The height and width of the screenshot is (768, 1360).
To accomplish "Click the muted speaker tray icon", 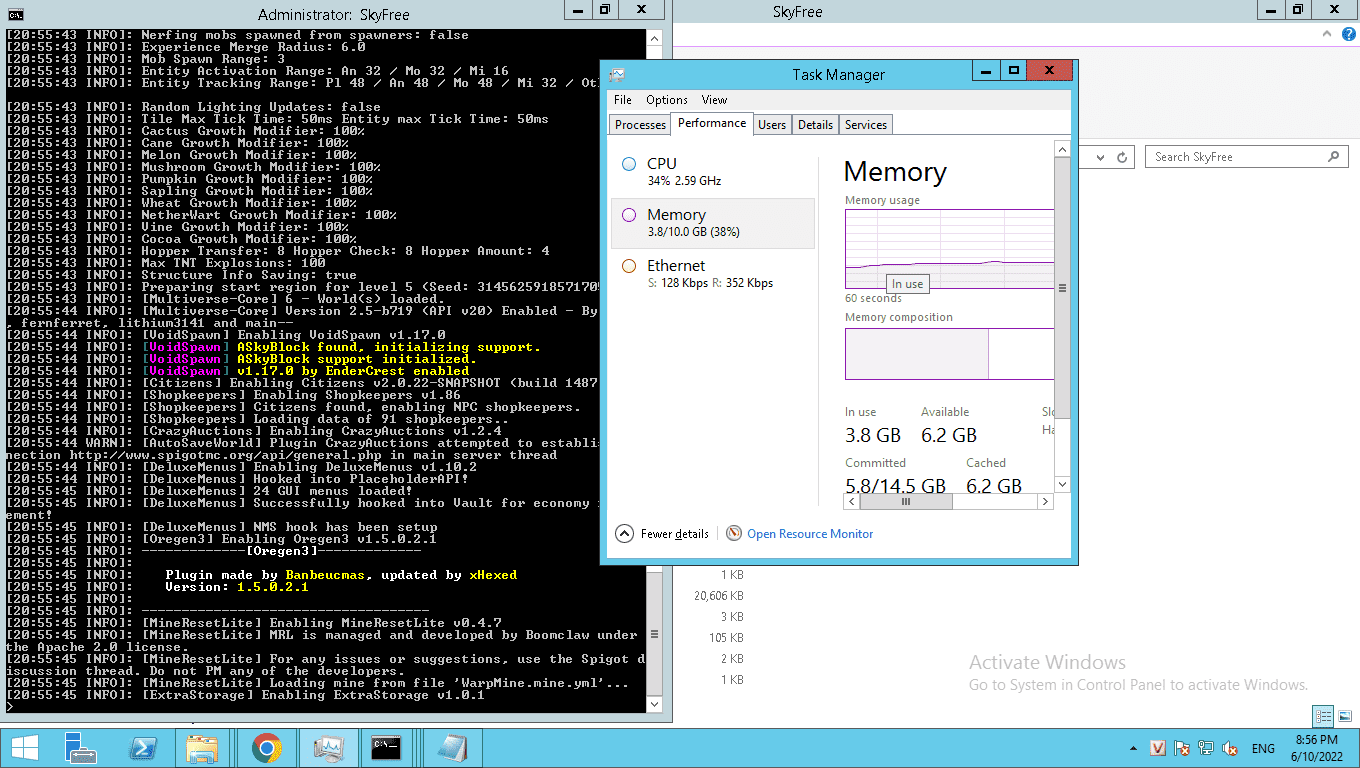I will (1231, 748).
